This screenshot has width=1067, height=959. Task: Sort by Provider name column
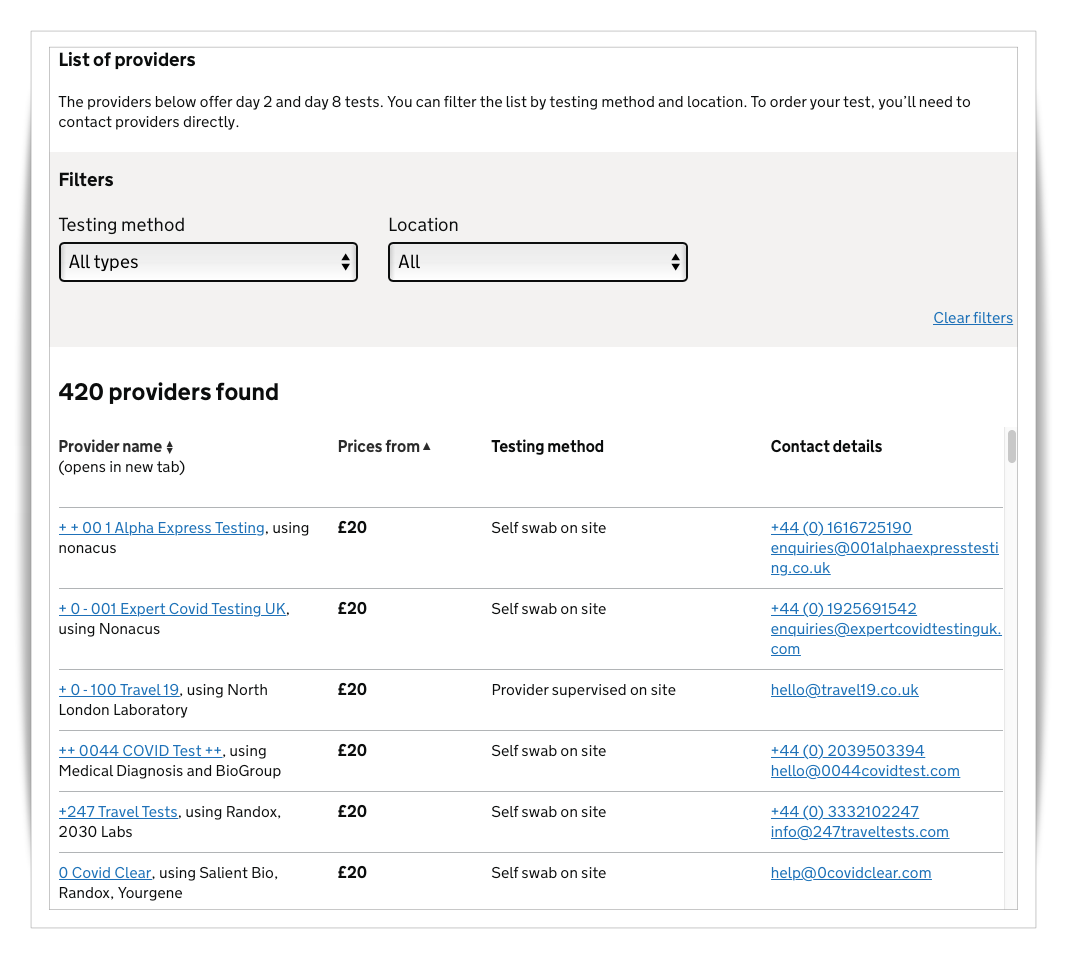pyautogui.click(x=116, y=446)
